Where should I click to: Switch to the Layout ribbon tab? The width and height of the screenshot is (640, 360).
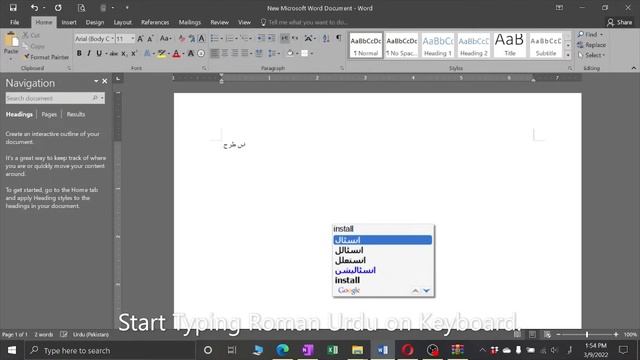(122, 22)
